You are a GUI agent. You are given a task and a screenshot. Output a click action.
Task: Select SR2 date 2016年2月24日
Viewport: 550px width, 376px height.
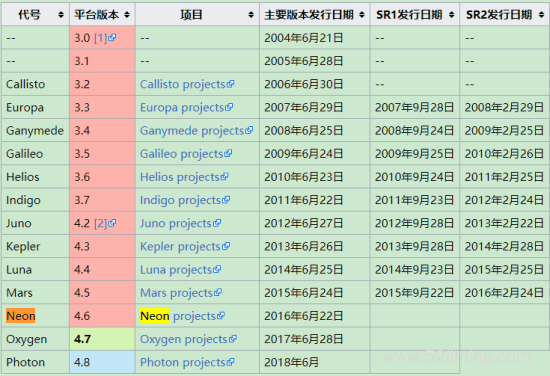(x=504, y=293)
